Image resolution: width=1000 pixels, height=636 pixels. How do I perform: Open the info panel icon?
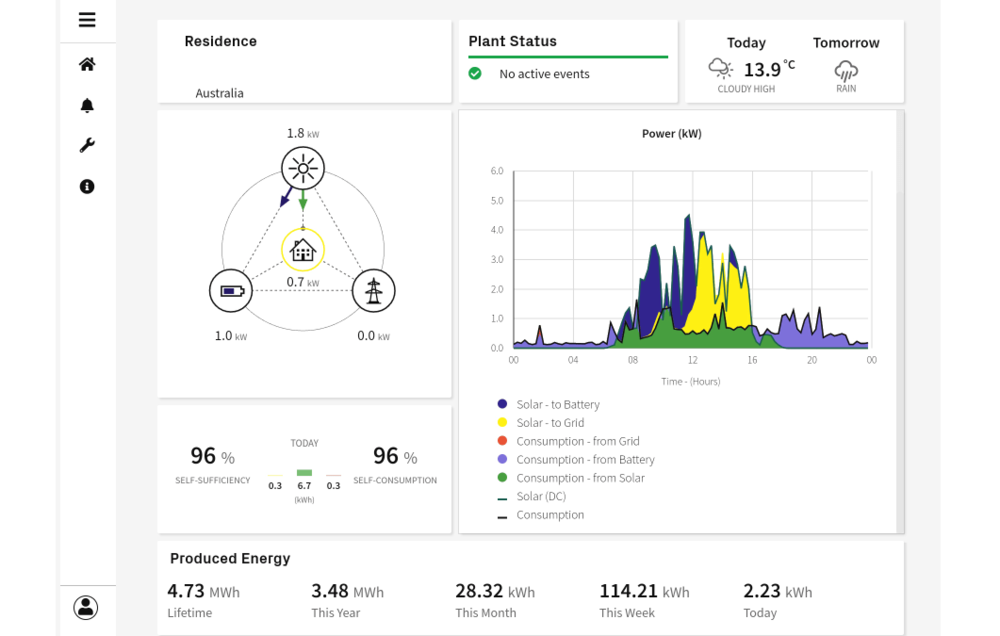click(87, 186)
